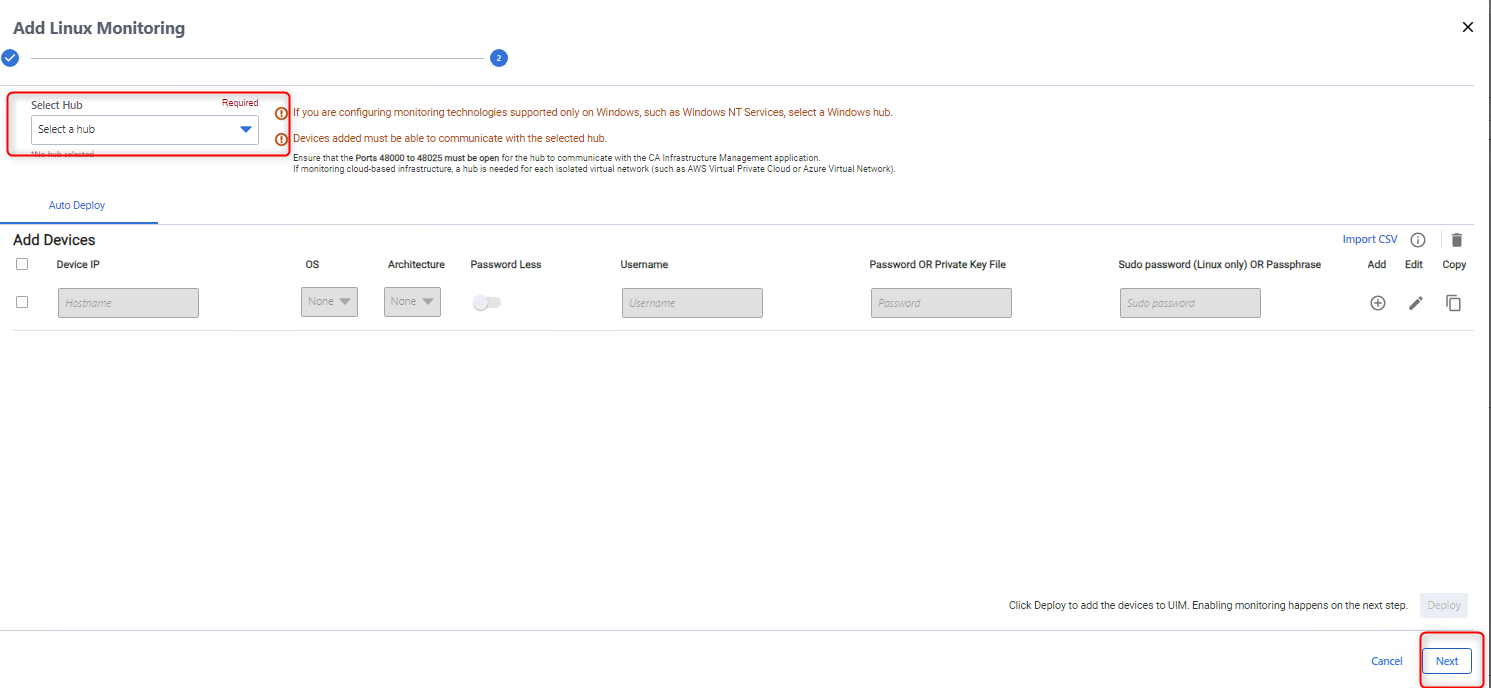Click the info icon beside Import CSV
Viewport: 1491px width, 688px height.
(x=1417, y=240)
